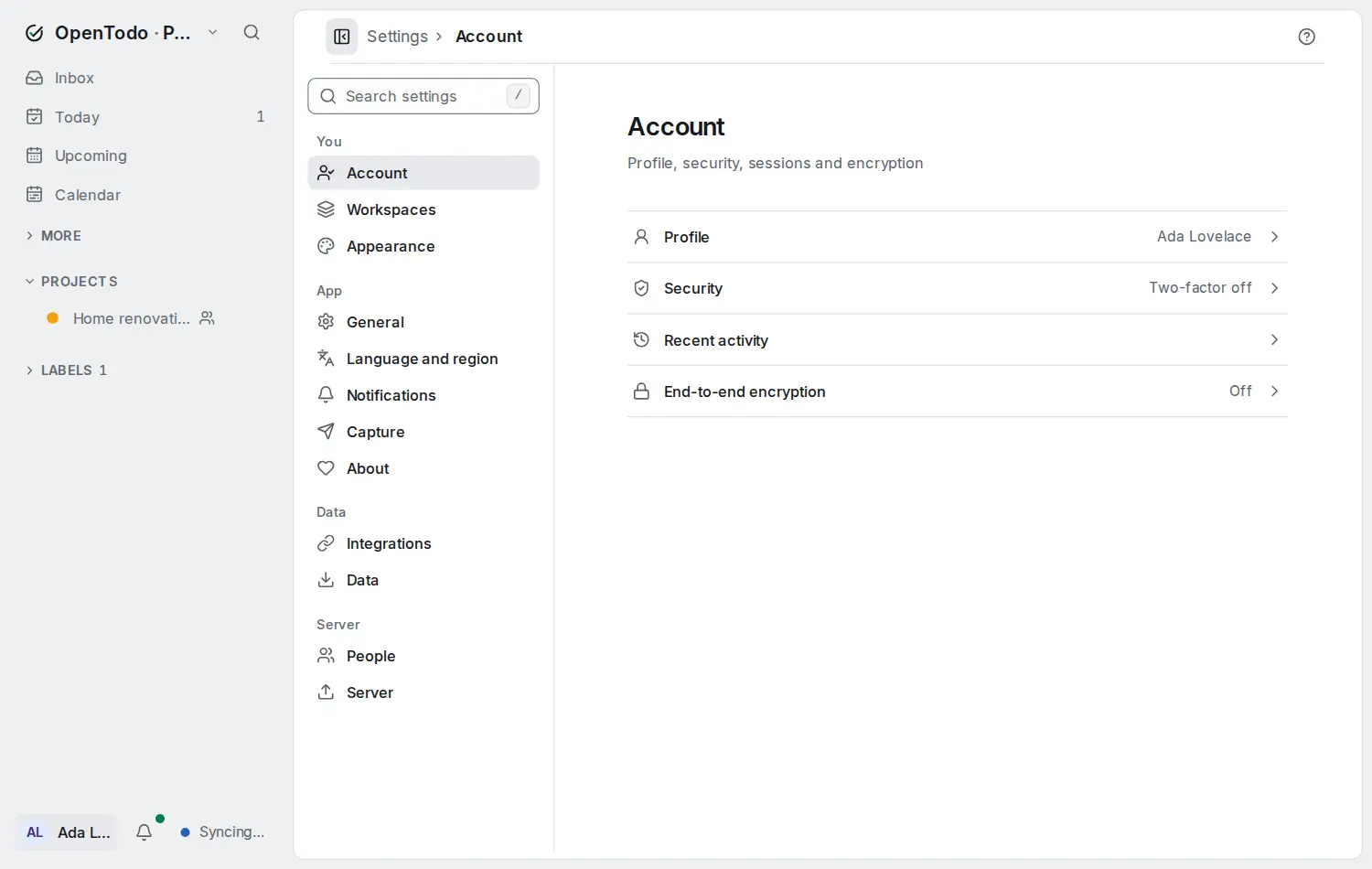1372x869 pixels.
Task: Open People server settings
Action: [x=423, y=656]
